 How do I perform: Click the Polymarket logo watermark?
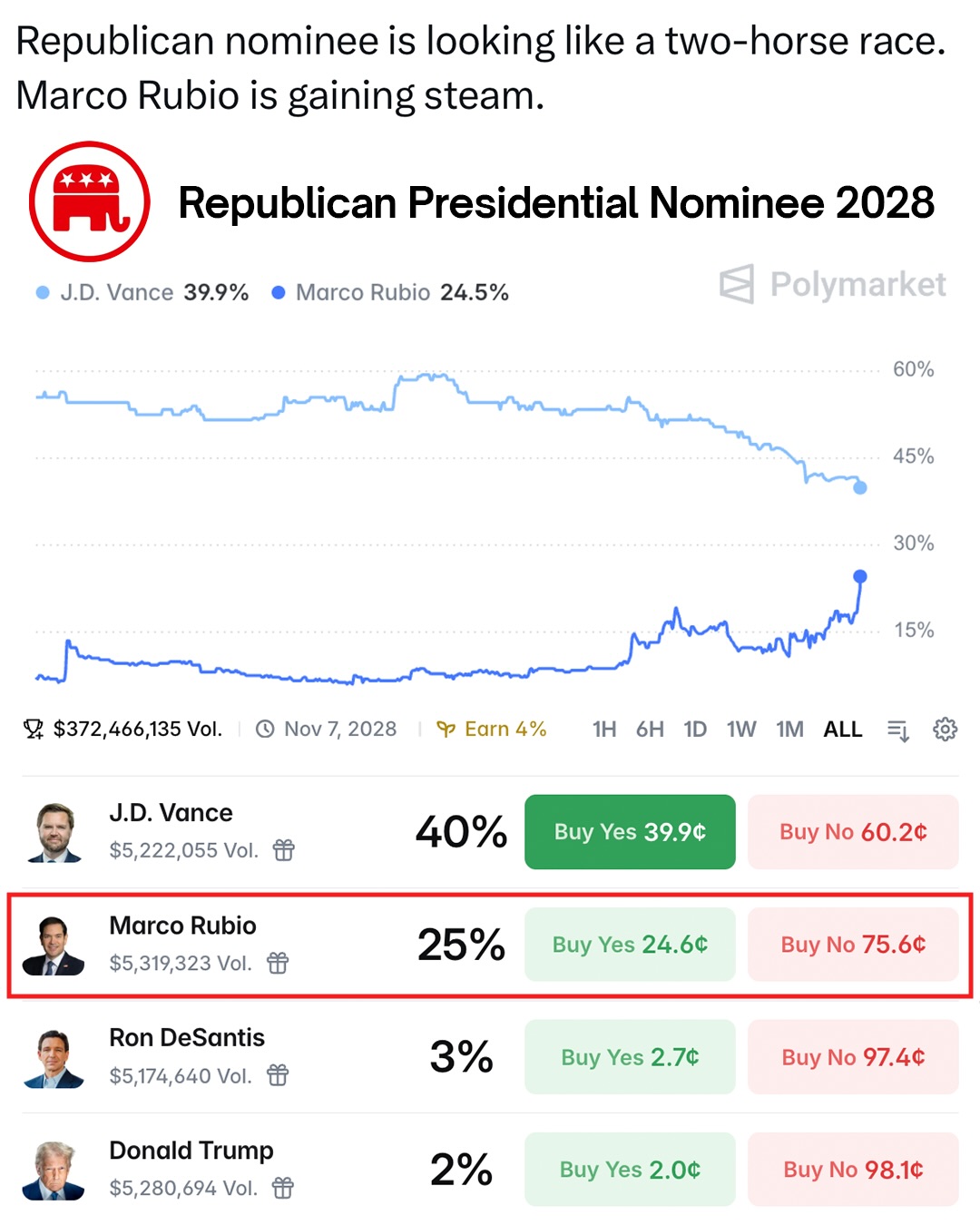[832, 284]
